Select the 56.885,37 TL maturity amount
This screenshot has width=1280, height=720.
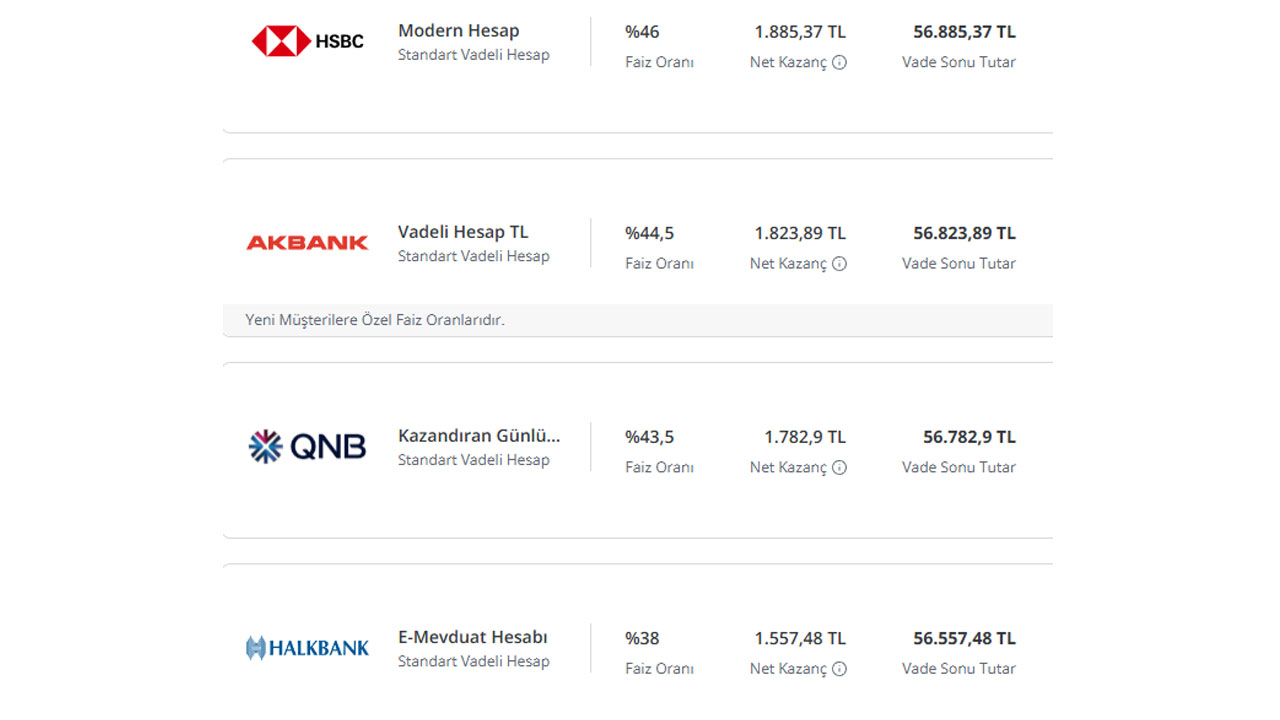[x=964, y=32]
